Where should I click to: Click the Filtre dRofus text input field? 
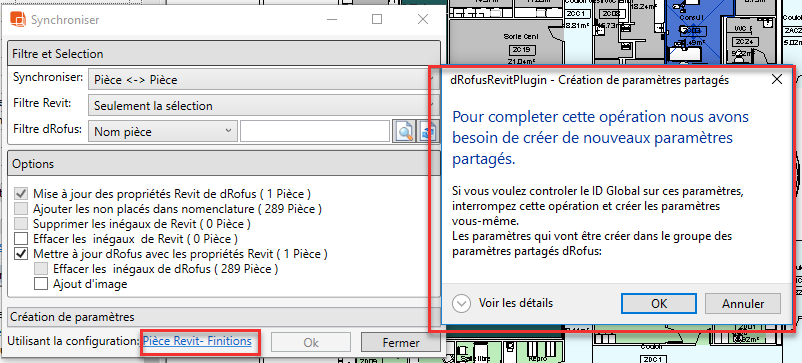(x=316, y=132)
